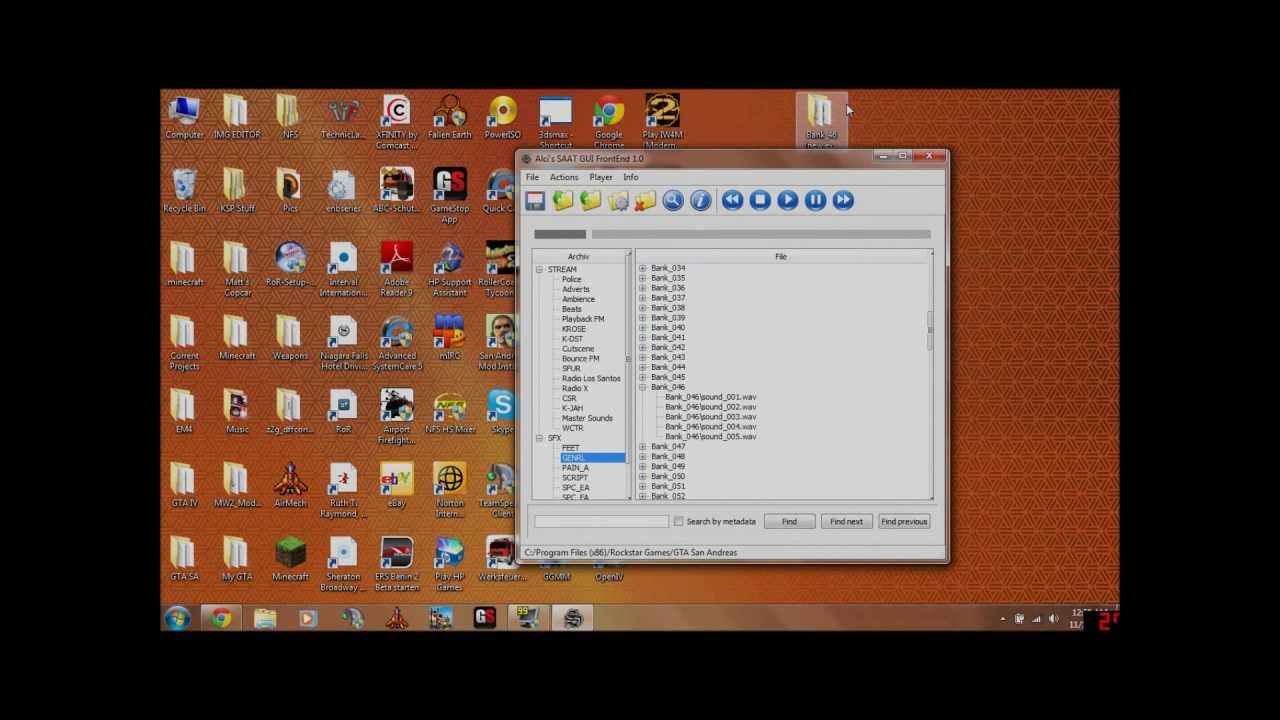Open the Player menu
This screenshot has height=720, width=1280.
coord(601,177)
